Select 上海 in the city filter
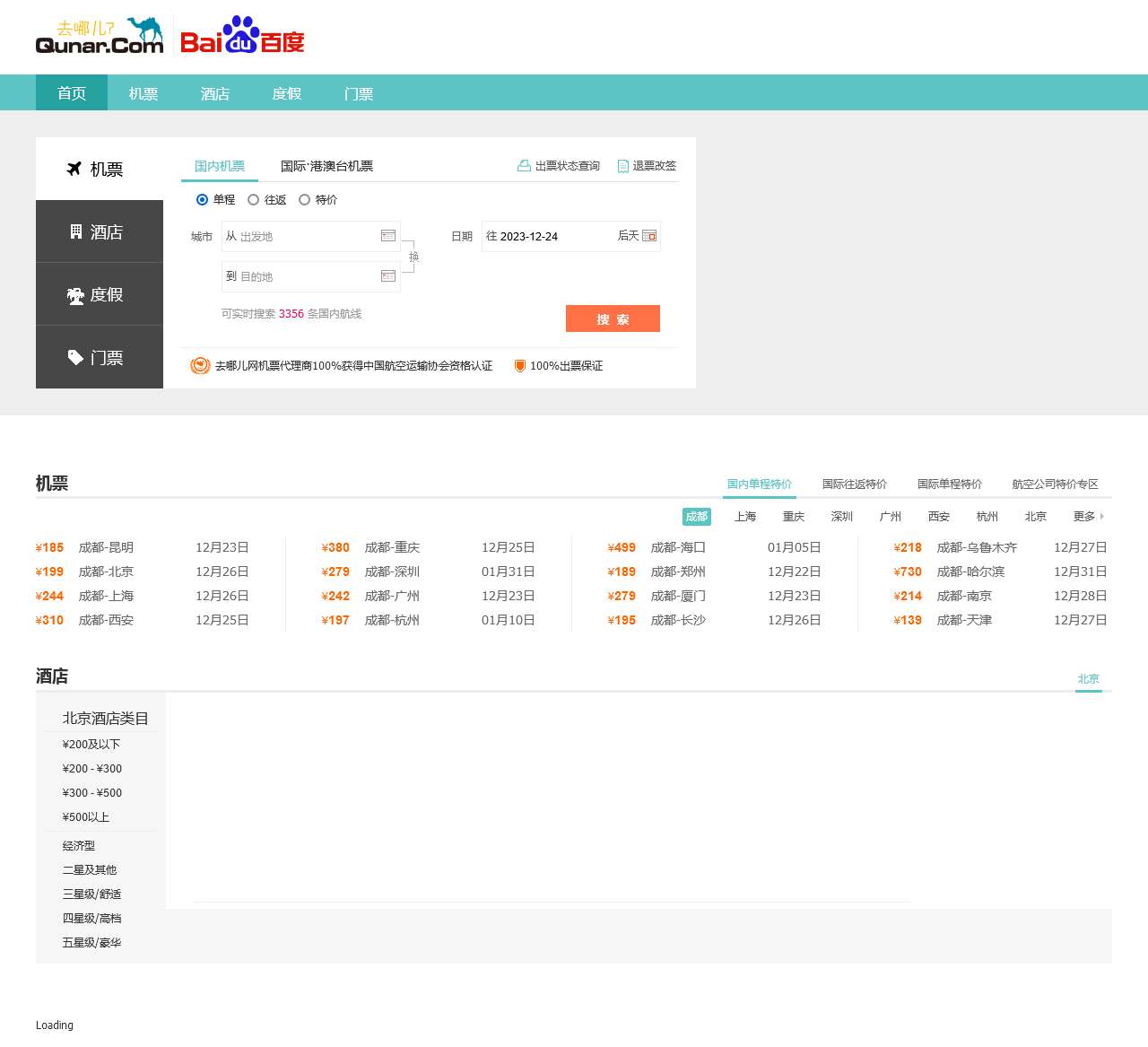1148x1047 pixels. coord(745,517)
